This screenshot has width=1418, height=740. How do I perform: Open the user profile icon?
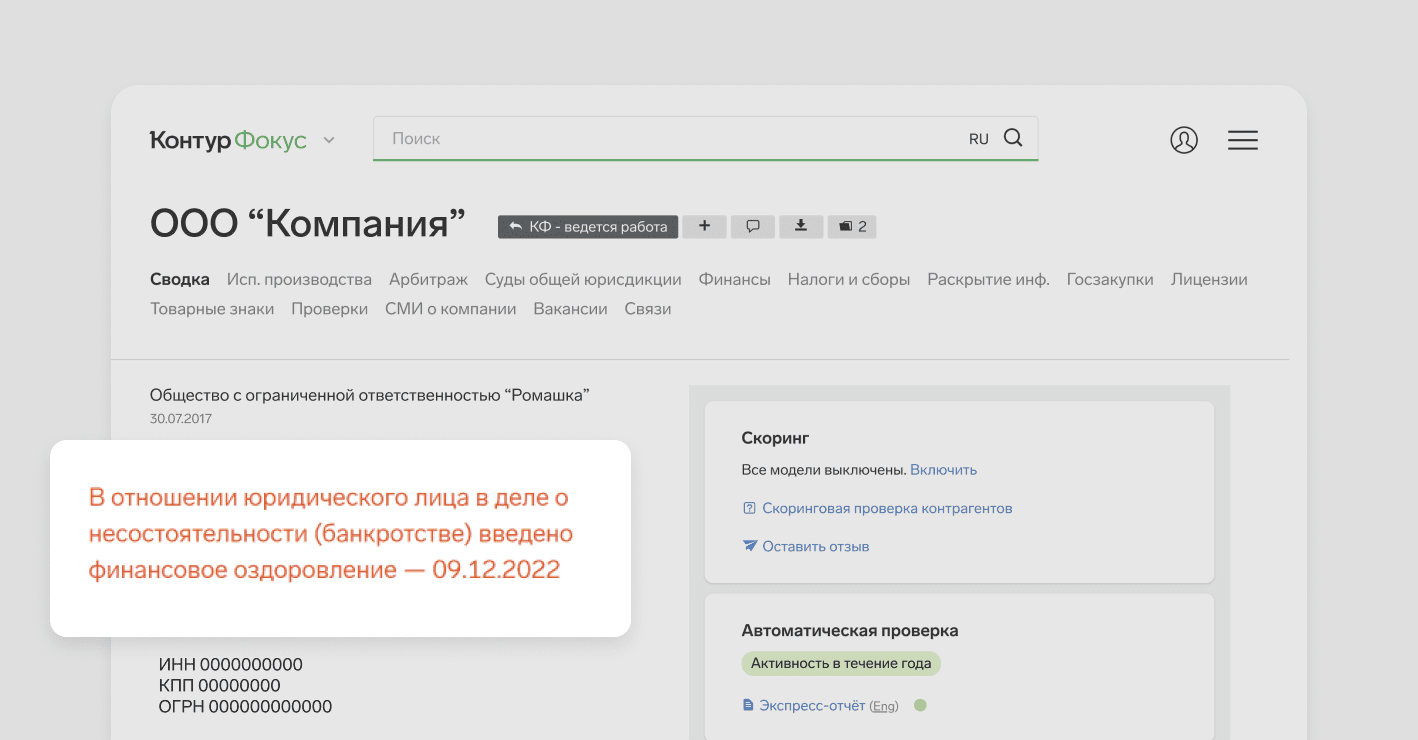[1184, 140]
